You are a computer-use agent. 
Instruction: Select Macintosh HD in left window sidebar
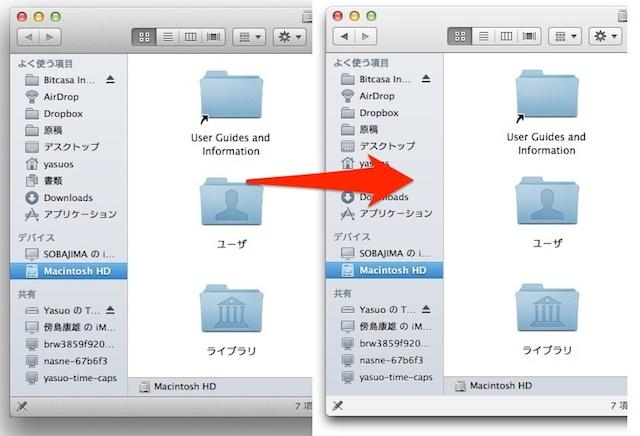click(x=69, y=271)
